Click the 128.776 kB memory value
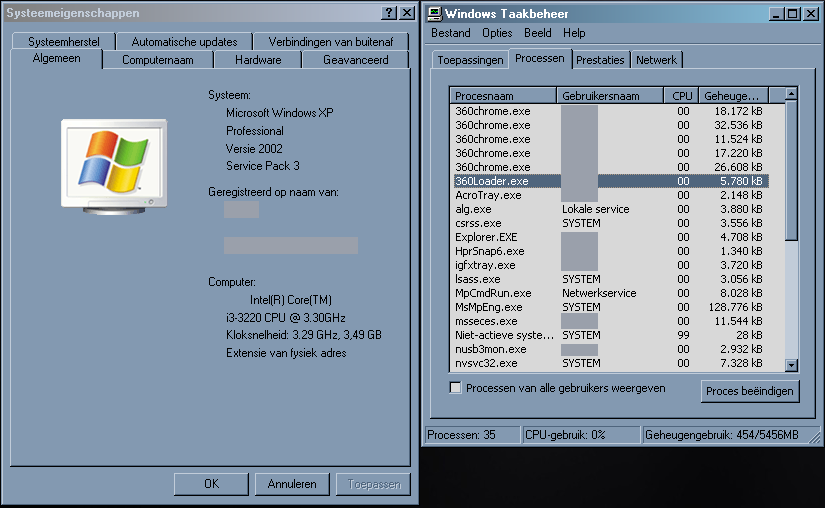825x508 pixels. pos(735,307)
